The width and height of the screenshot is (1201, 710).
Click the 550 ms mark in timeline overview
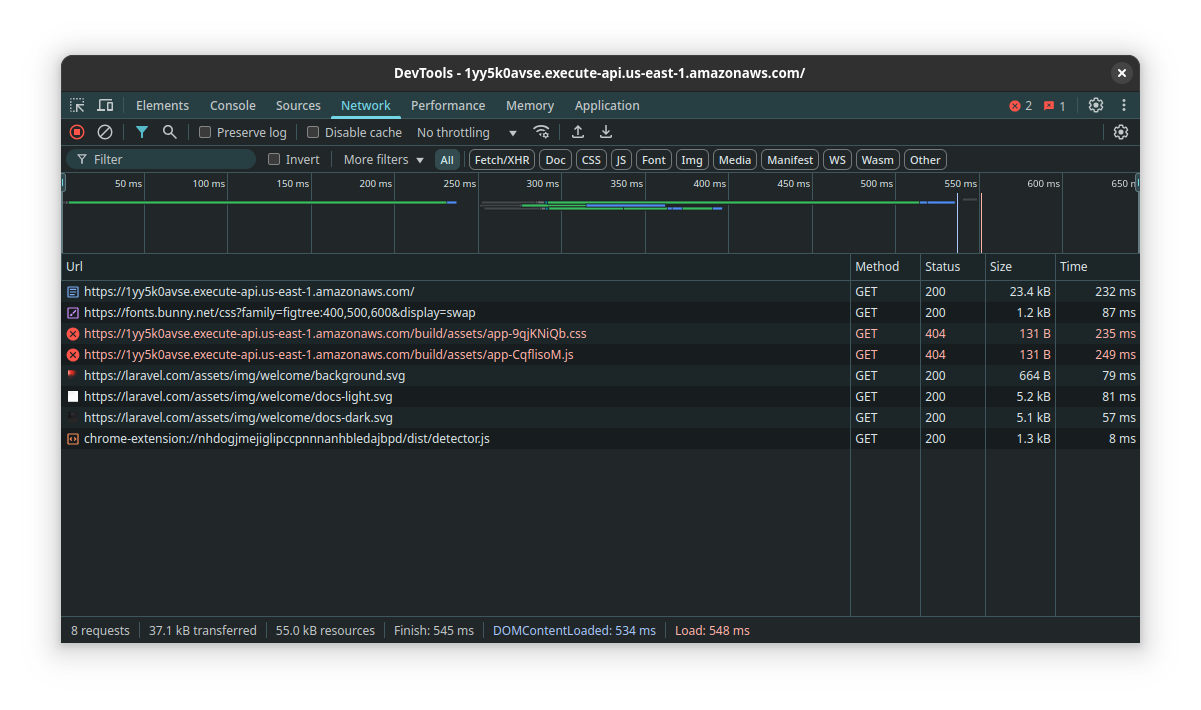[x=960, y=184]
